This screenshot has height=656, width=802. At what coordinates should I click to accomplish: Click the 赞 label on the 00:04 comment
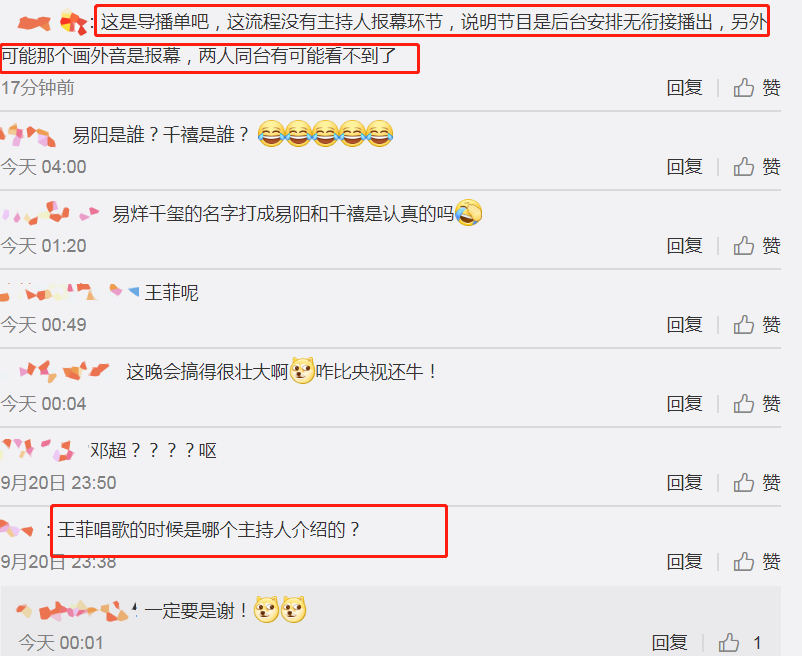[x=771, y=404]
